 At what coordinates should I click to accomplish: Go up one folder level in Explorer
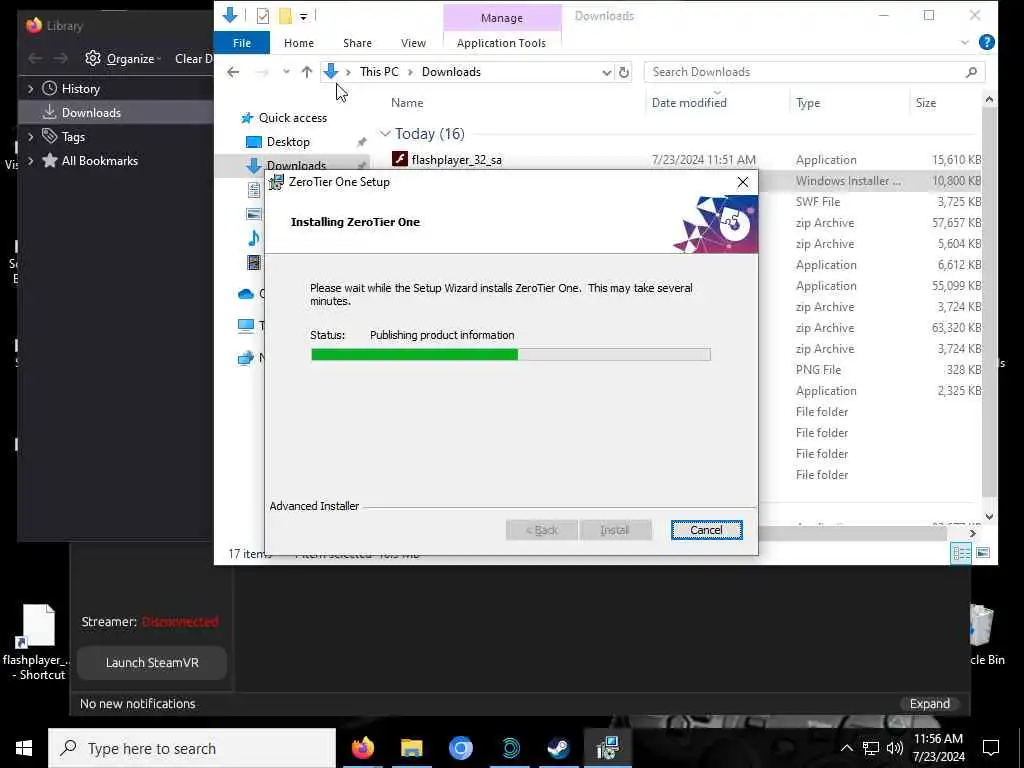pos(306,72)
